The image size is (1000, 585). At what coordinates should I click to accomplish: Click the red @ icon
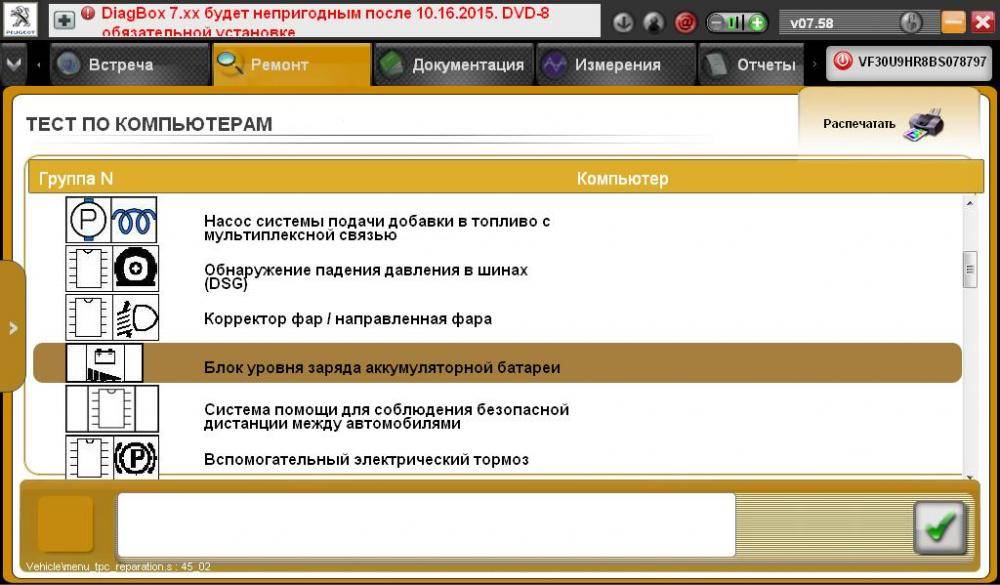click(685, 22)
